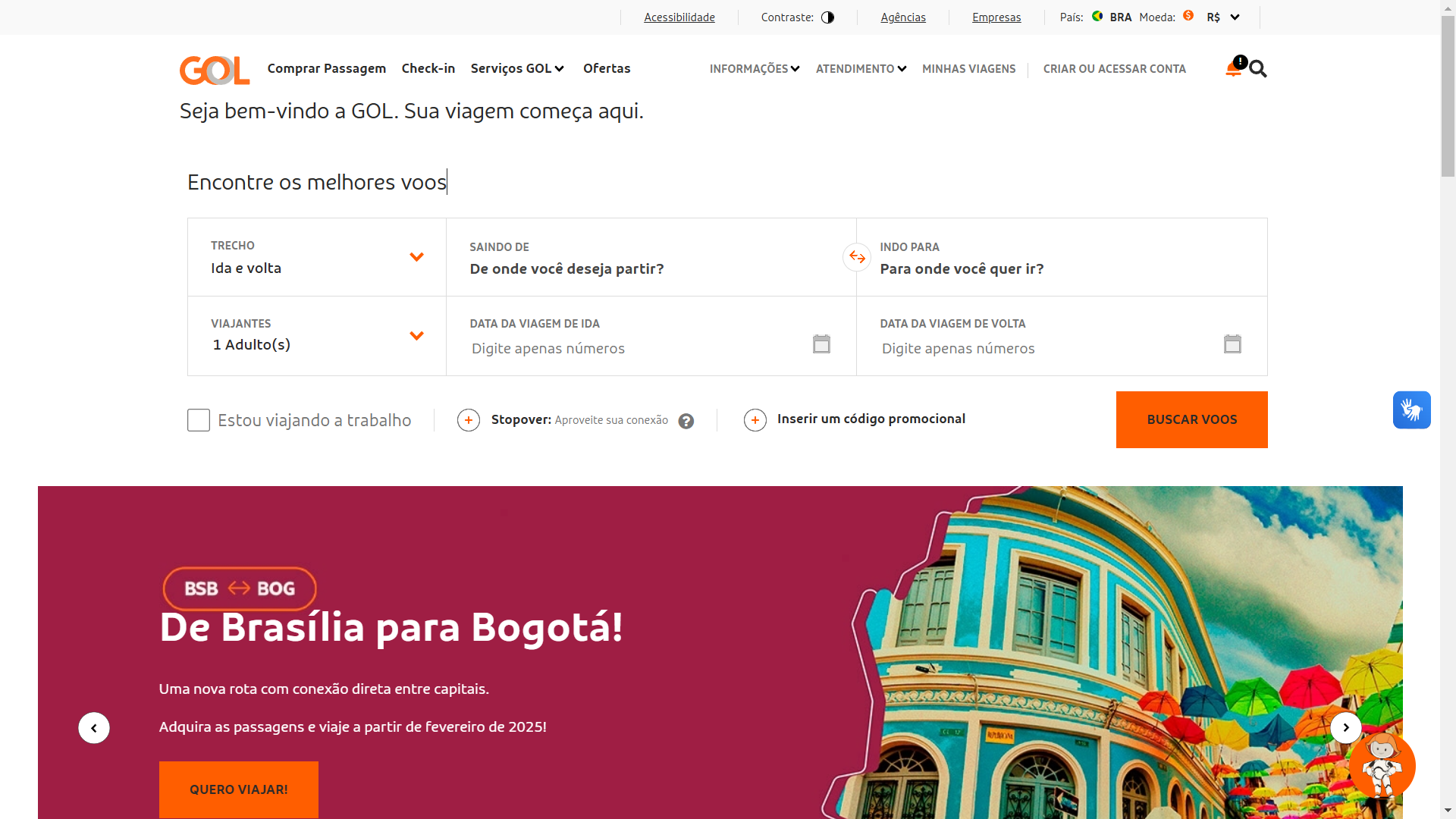Open return date calendar icon
1456x819 pixels.
point(1232,344)
